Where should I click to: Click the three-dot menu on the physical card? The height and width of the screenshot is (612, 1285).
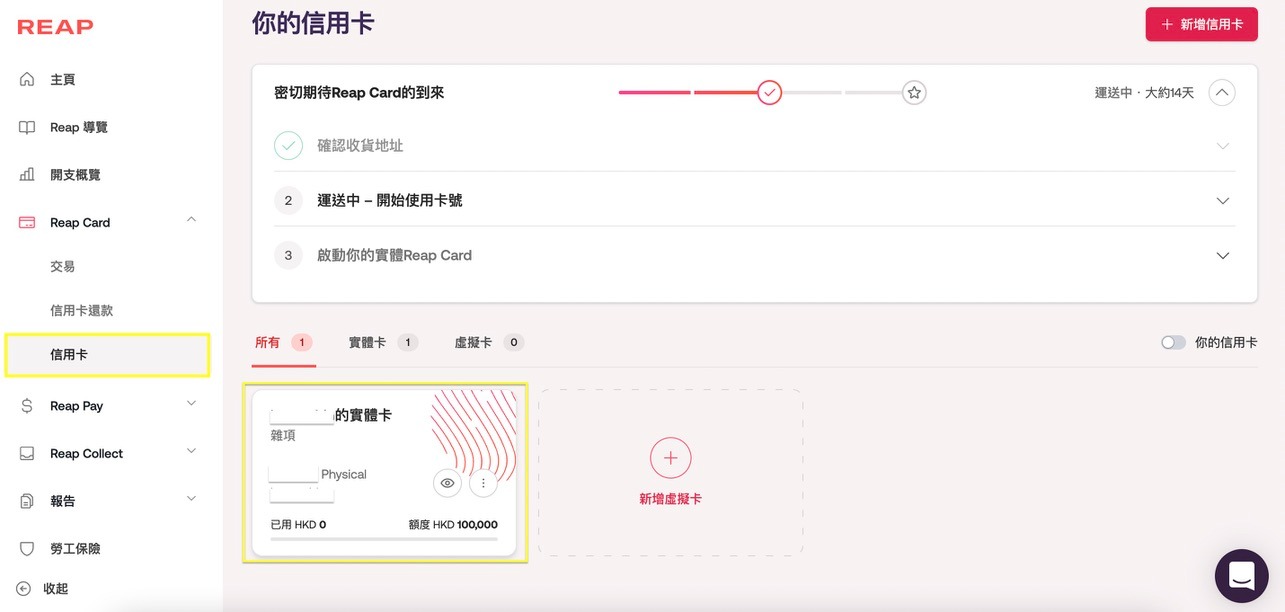pos(483,483)
